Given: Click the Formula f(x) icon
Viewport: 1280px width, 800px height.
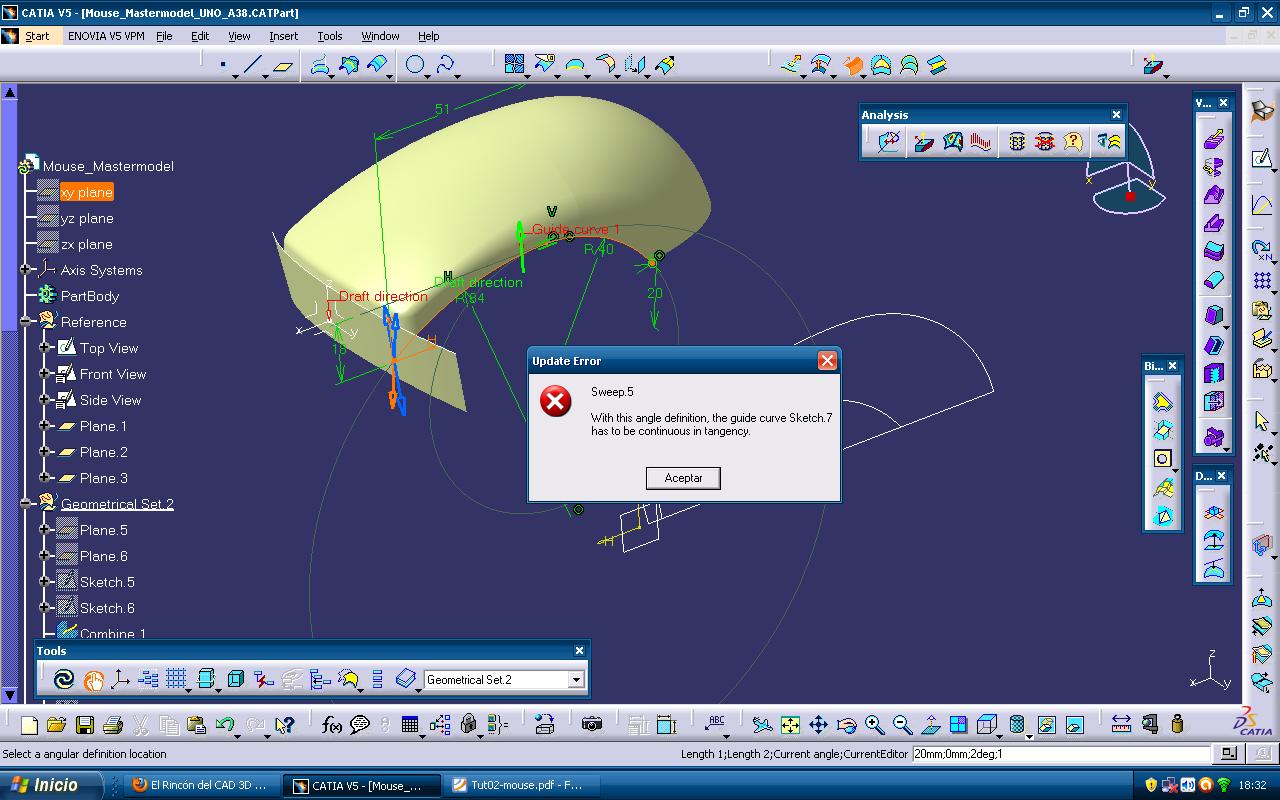Looking at the screenshot, I should coord(332,725).
